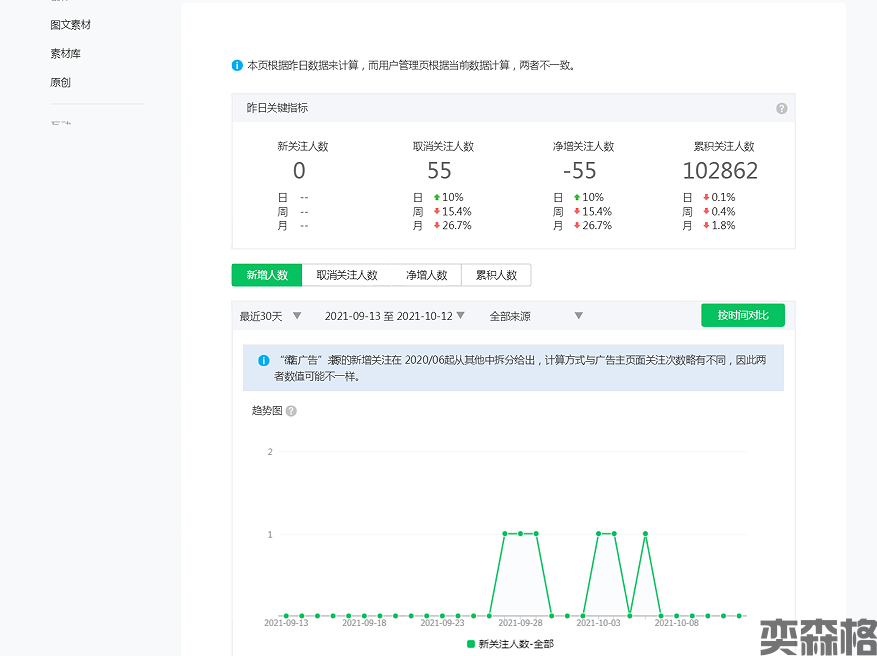Click the green legend marker for 新关注人数-全部
Image resolution: width=877 pixels, height=656 pixels.
(x=471, y=644)
